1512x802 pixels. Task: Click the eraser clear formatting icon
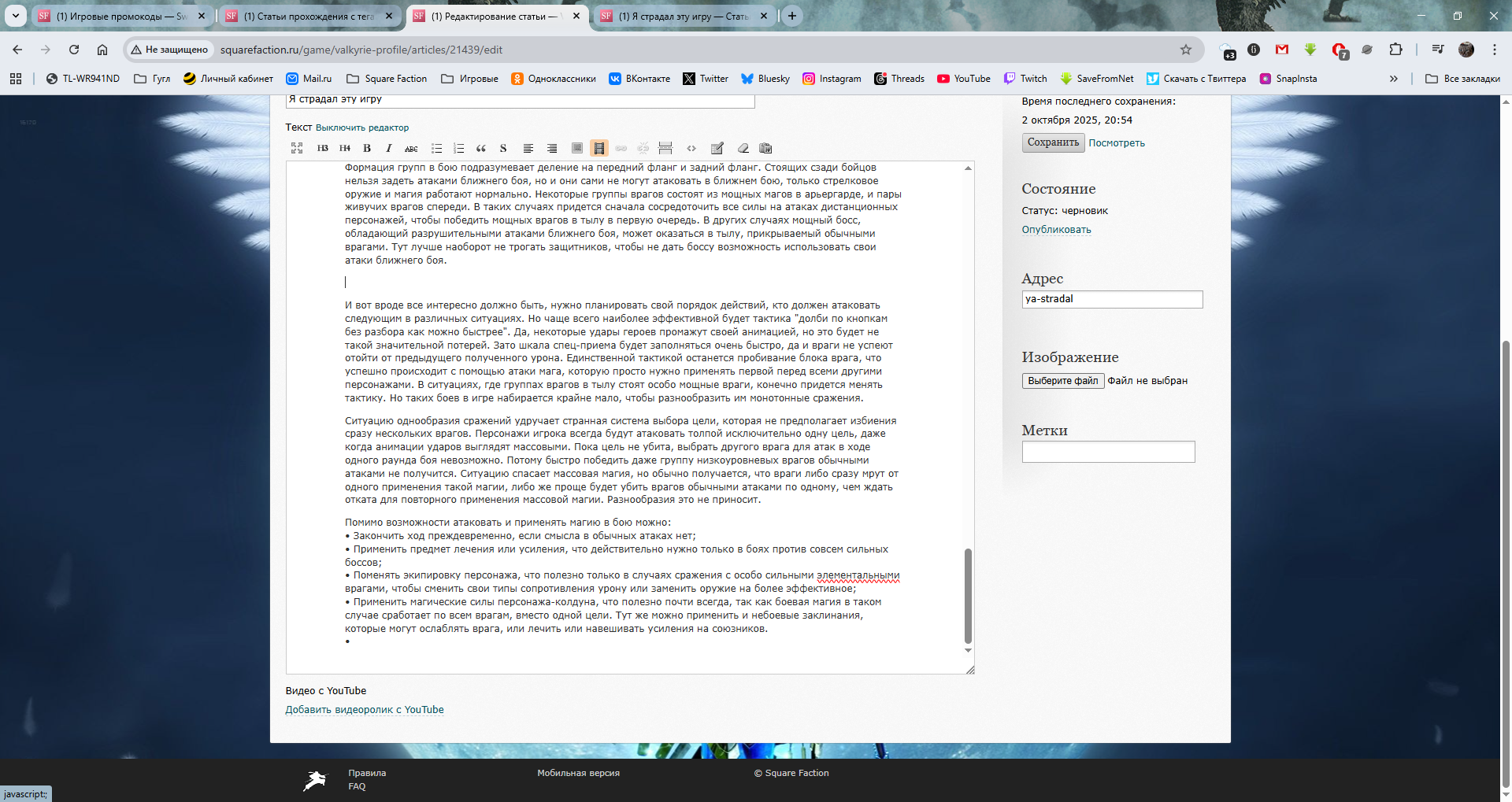(743, 148)
